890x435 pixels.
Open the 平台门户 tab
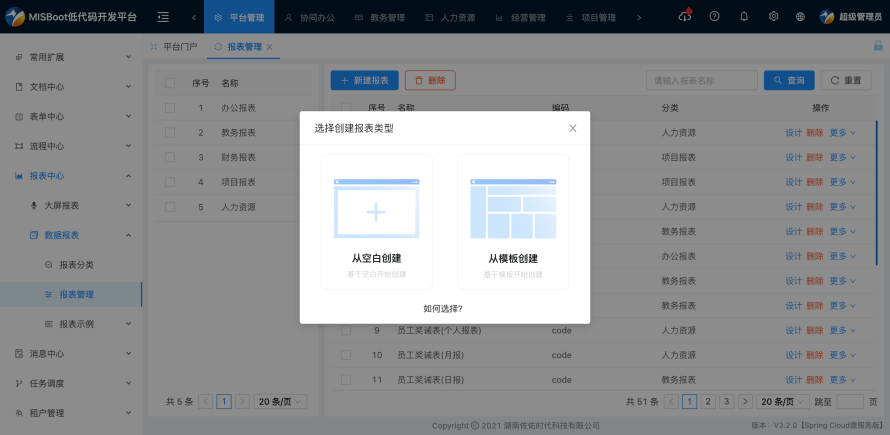pos(174,47)
